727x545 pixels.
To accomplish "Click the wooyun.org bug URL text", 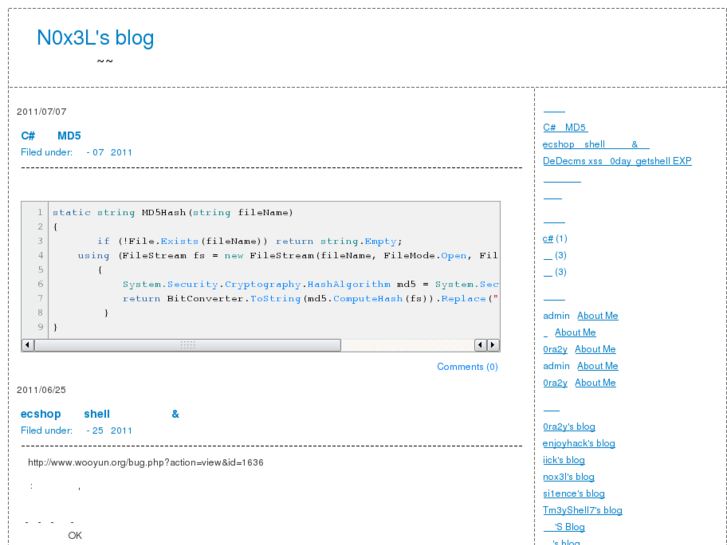I will point(146,463).
